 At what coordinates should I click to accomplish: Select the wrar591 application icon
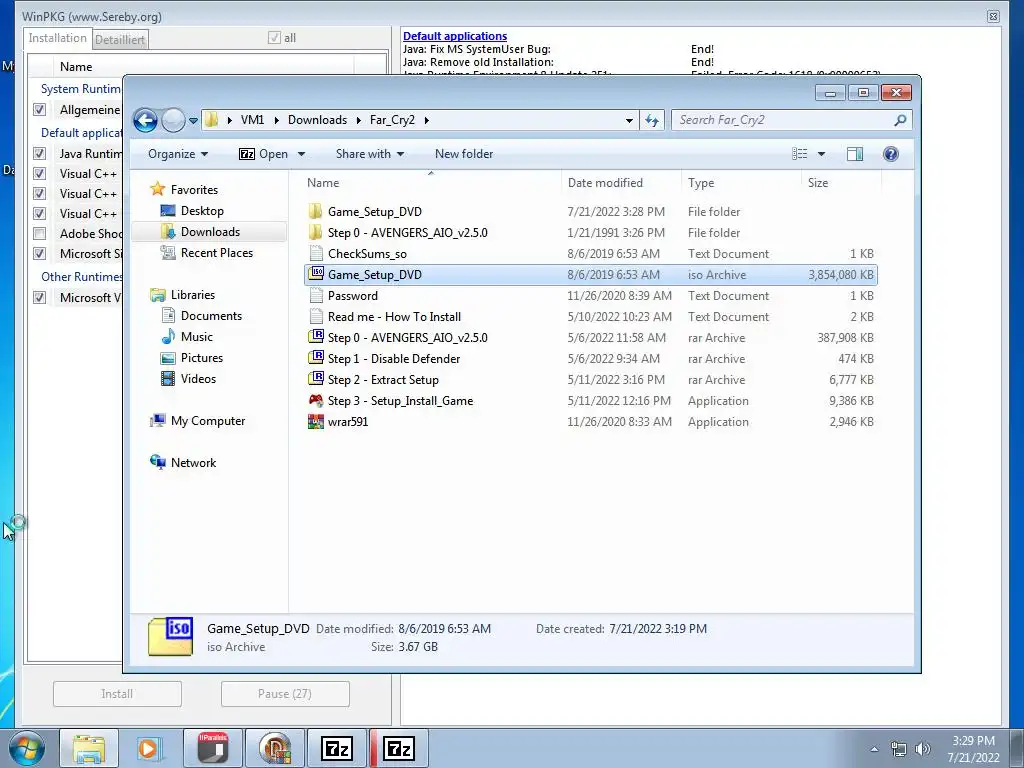315,421
